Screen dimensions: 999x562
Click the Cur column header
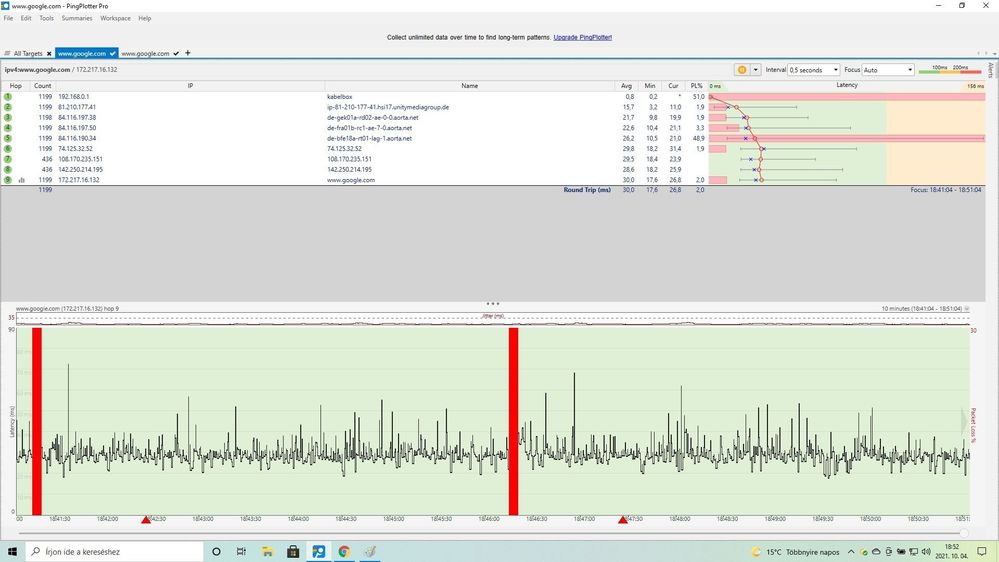click(x=673, y=85)
